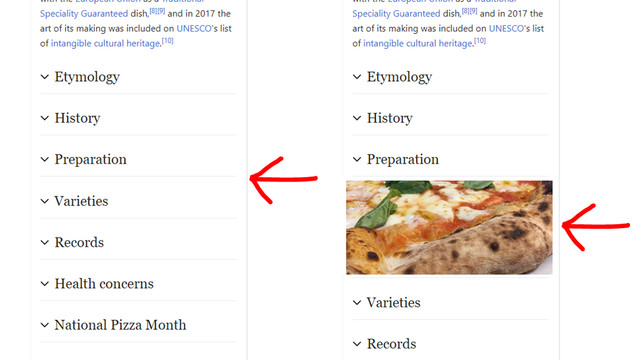This screenshot has height=360, width=640.
Task: Open intangible cultural heritage link, right panel
Action: pyautogui.click(x=418, y=43)
